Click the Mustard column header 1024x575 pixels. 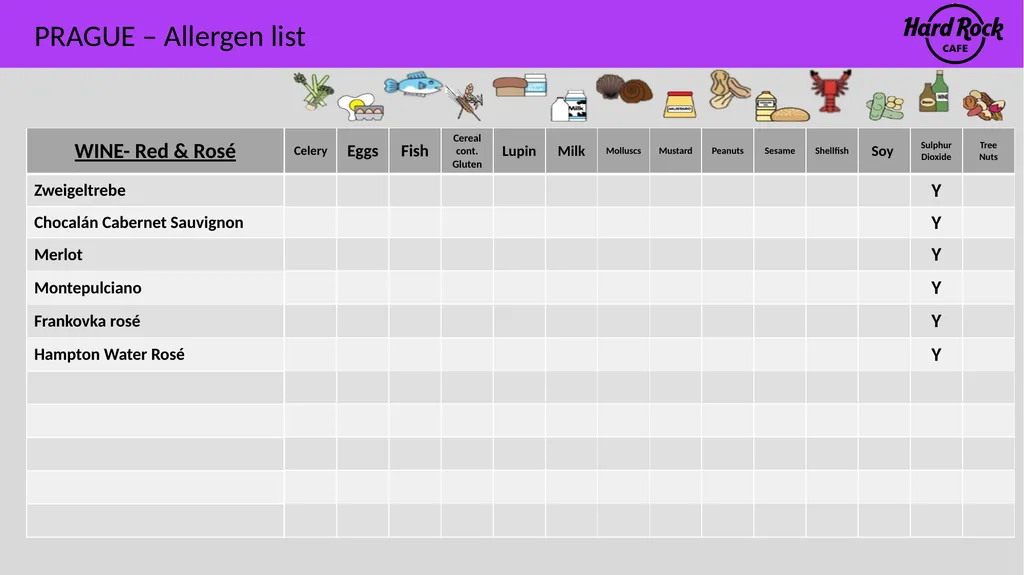coord(675,151)
